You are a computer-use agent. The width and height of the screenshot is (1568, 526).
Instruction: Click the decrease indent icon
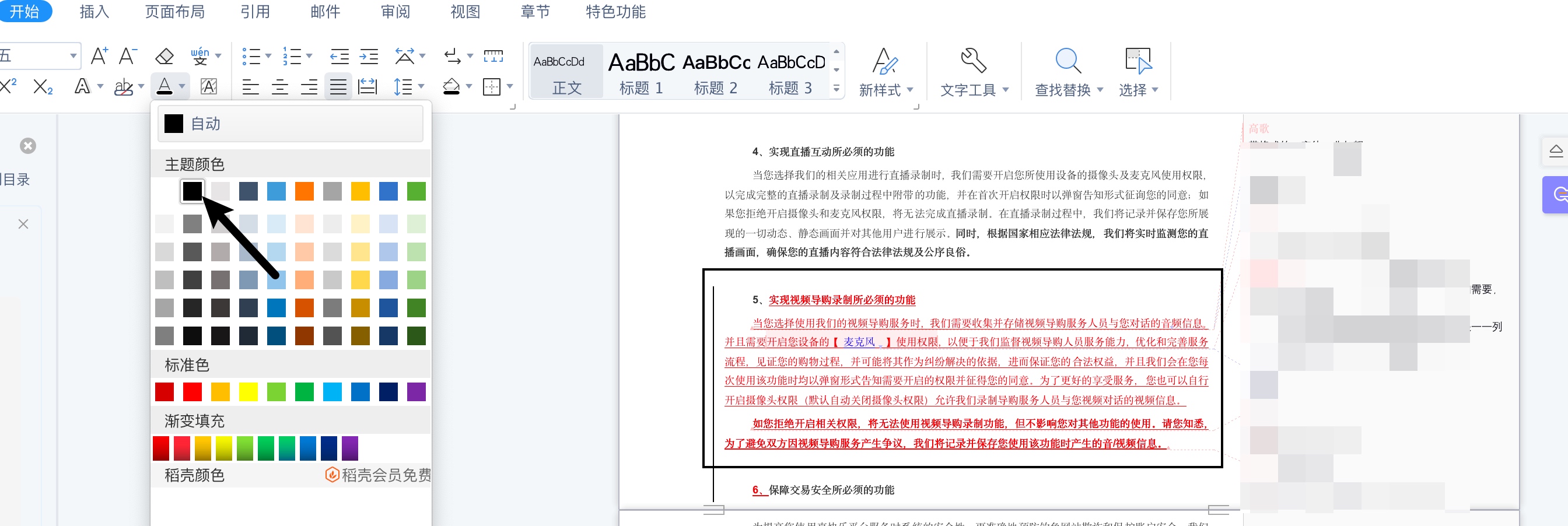point(339,57)
